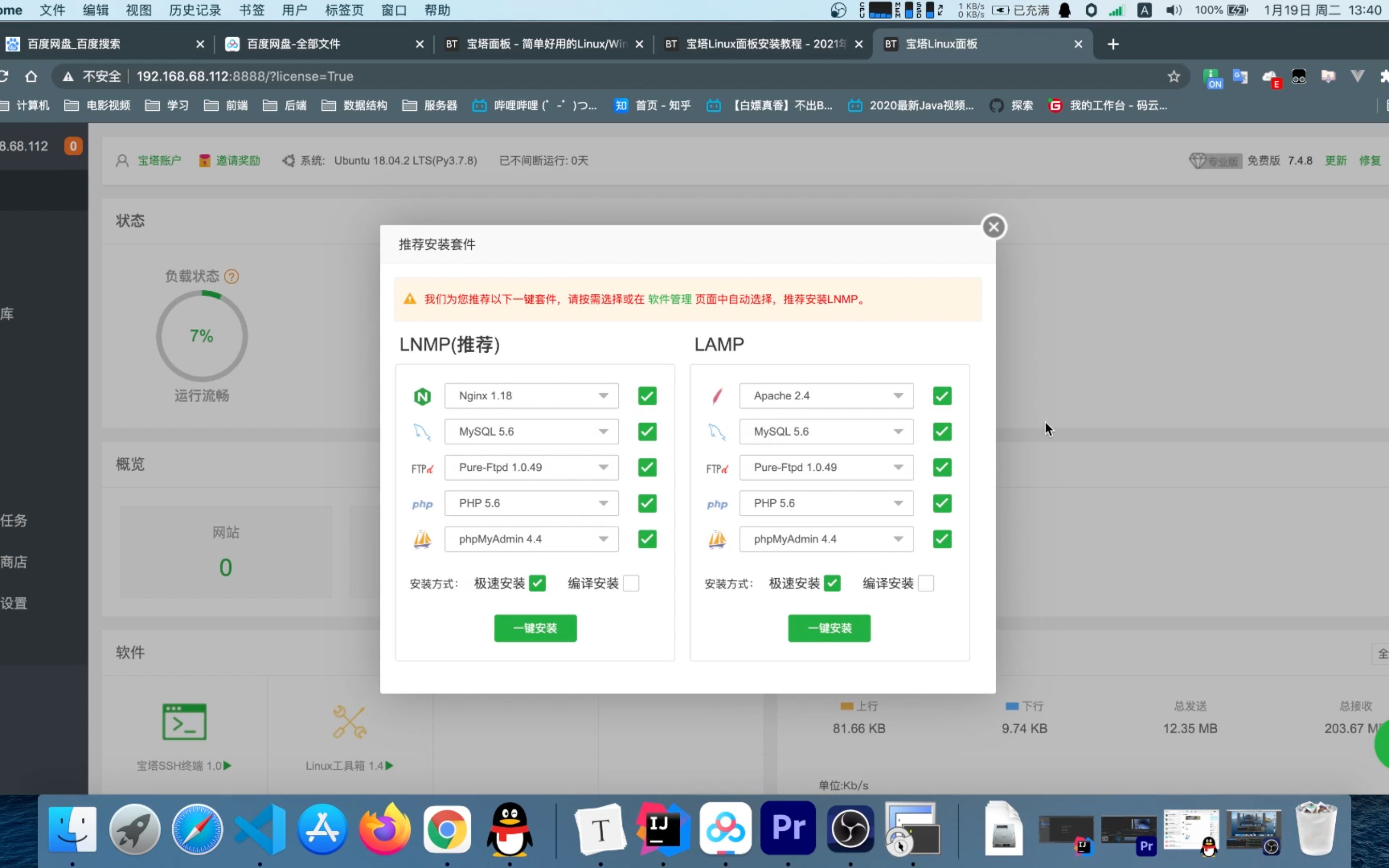Open LAMP PHP 5.6 version dropdown
The image size is (1389, 868).
[826, 503]
